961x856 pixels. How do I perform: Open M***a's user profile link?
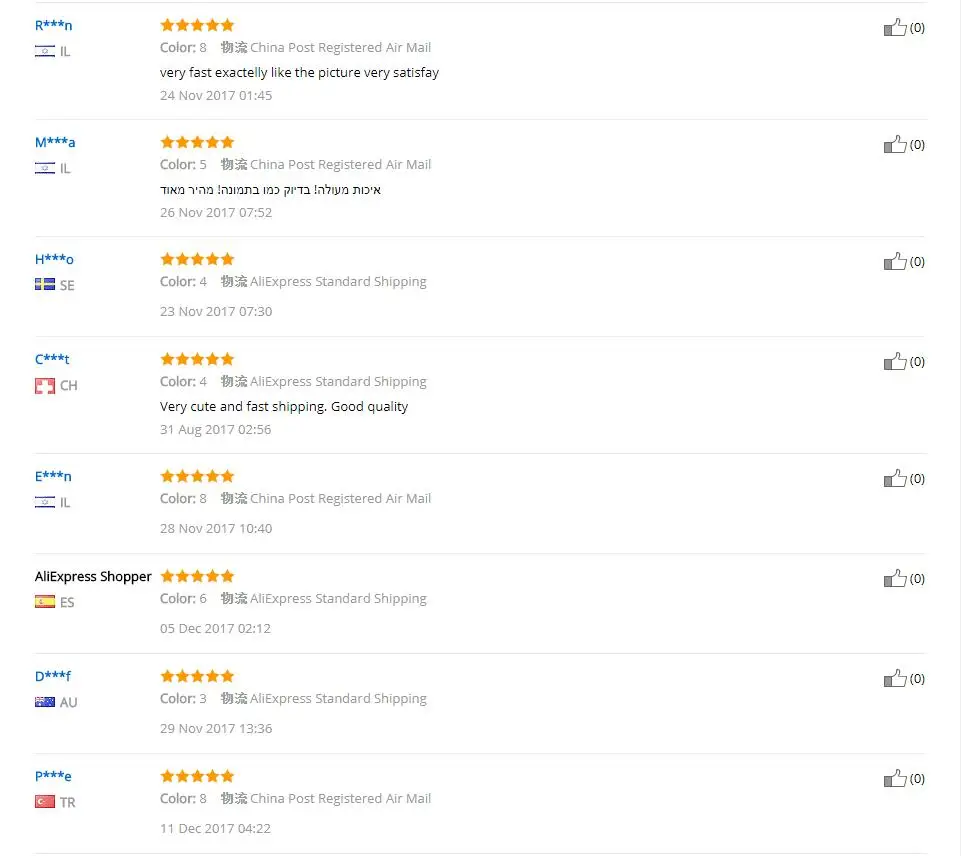tap(55, 142)
